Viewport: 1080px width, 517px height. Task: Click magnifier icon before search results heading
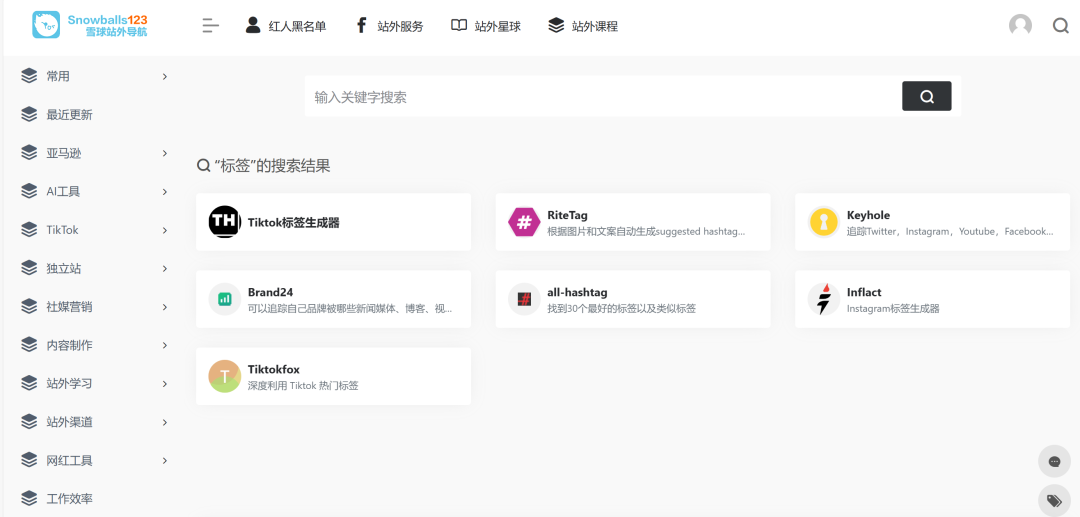(203, 166)
